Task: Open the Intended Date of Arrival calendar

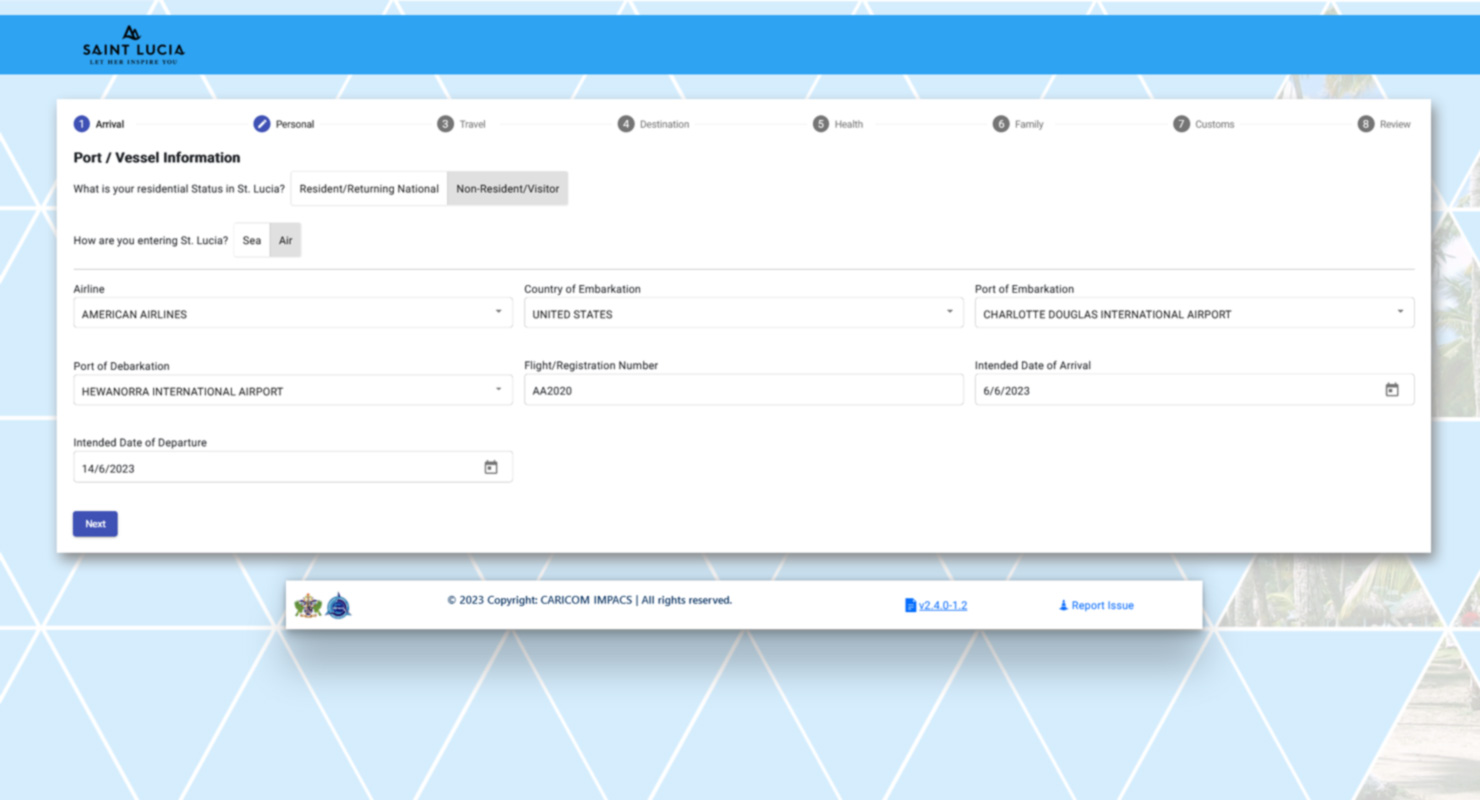Action: [1391, 390]
